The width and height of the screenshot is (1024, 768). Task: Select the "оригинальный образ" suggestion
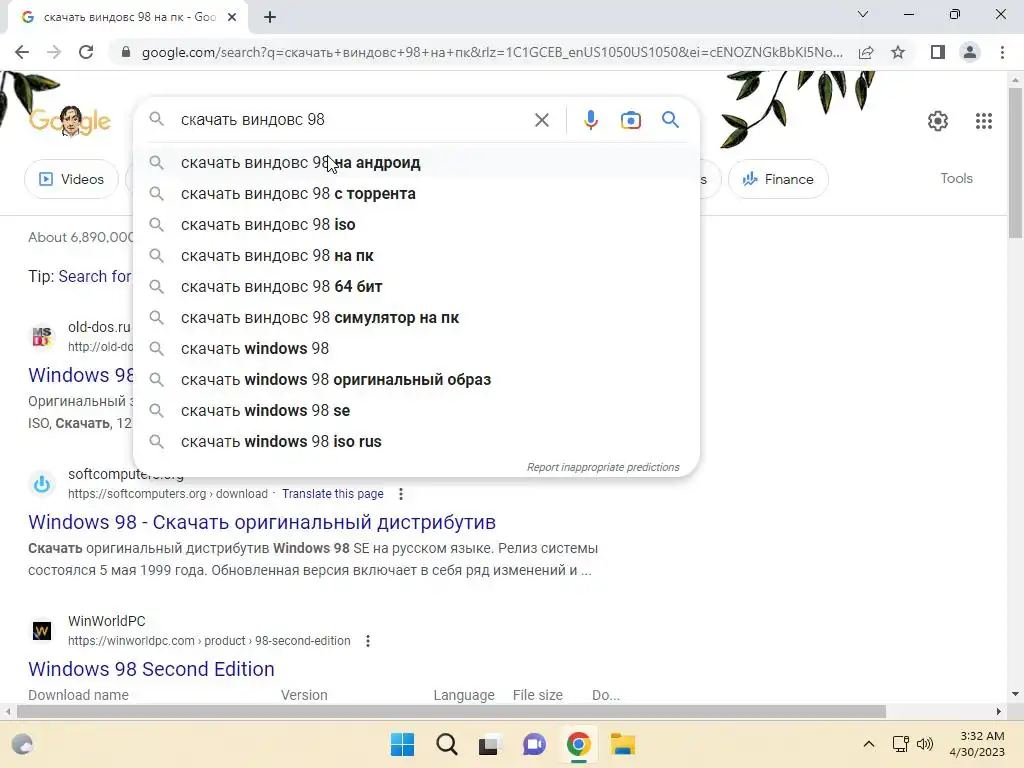pyautogui.click(x=416, y=380)
